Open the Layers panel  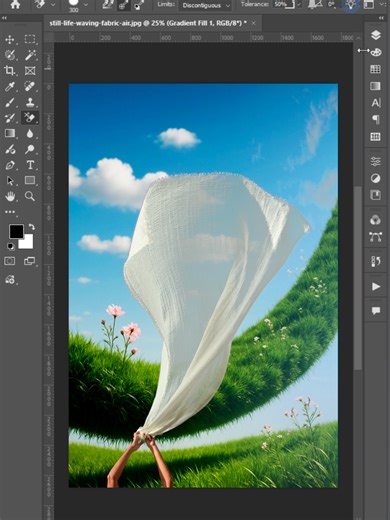376,35
